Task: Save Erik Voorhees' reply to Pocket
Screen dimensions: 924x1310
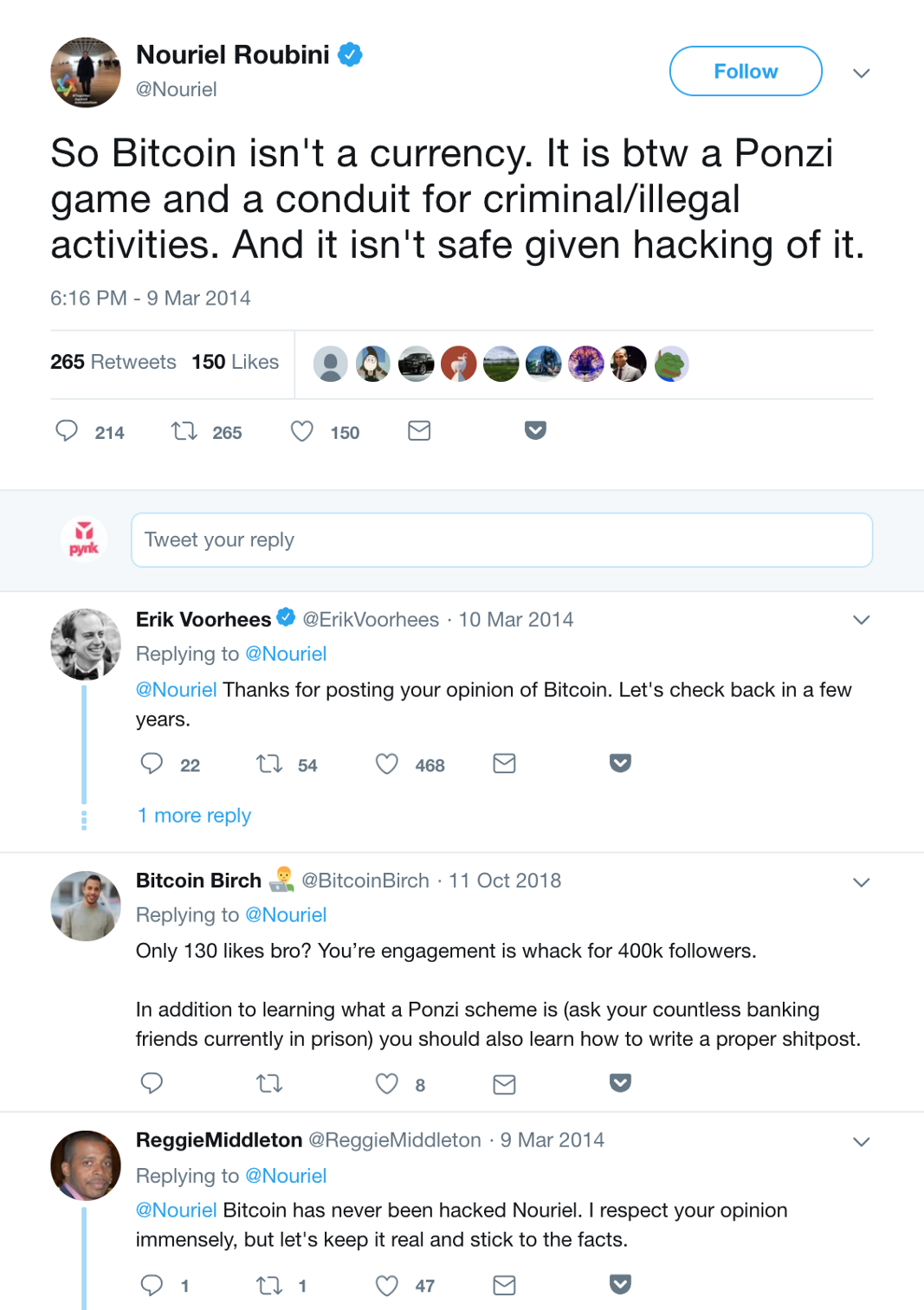Action: tap(620, 763)
